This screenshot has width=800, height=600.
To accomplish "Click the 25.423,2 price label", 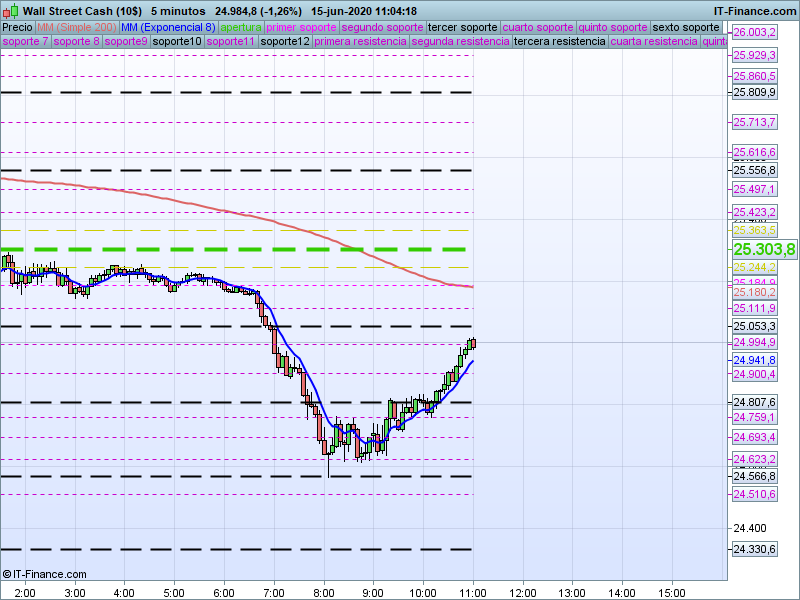I will coord(755,212).
